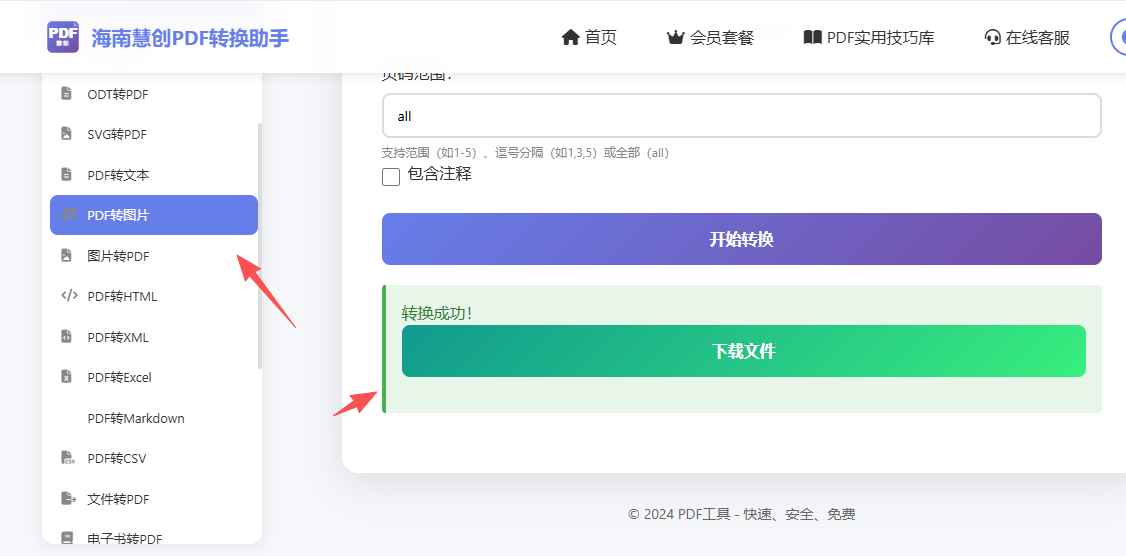This screenshot has width=1126, height=556.
Task: Click the image file icon next to SVG转PDF
Action: [67, 134]
